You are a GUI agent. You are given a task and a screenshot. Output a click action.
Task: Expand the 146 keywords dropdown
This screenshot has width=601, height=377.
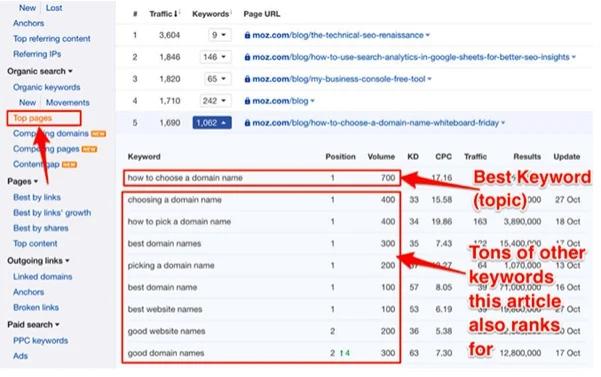point(215,57)
